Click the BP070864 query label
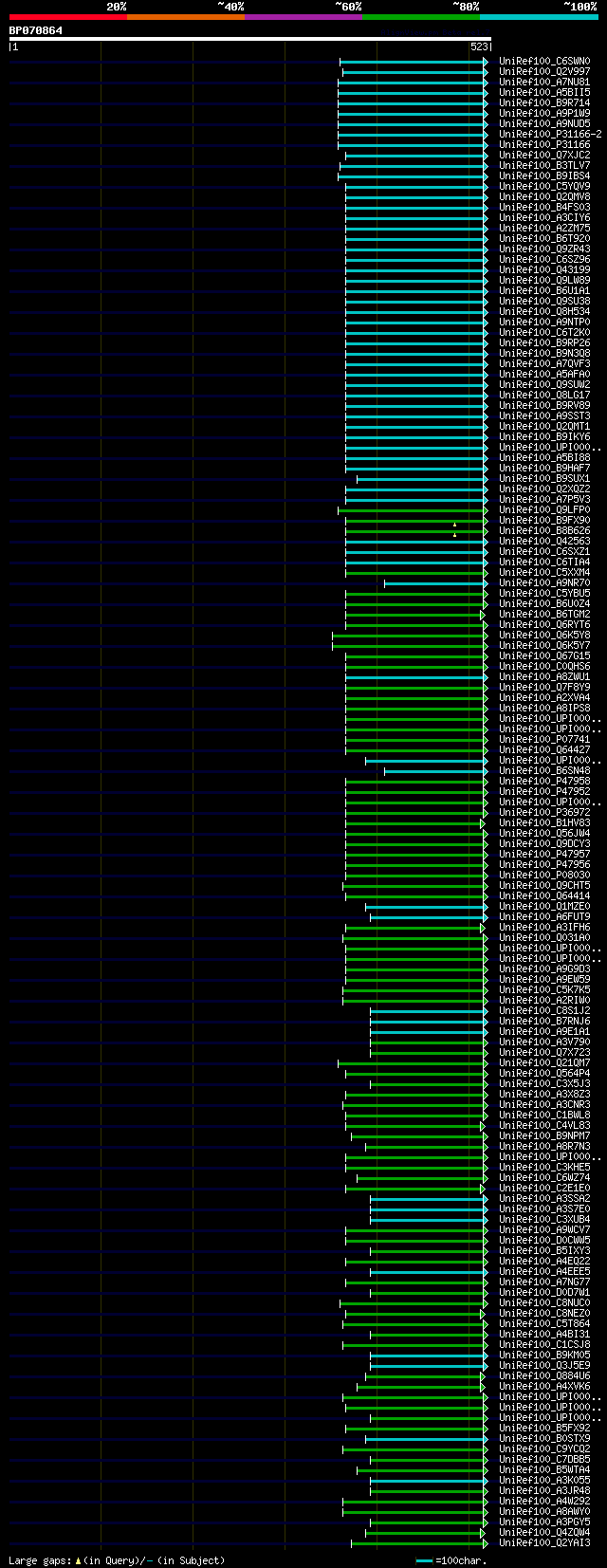 (36, 30)
